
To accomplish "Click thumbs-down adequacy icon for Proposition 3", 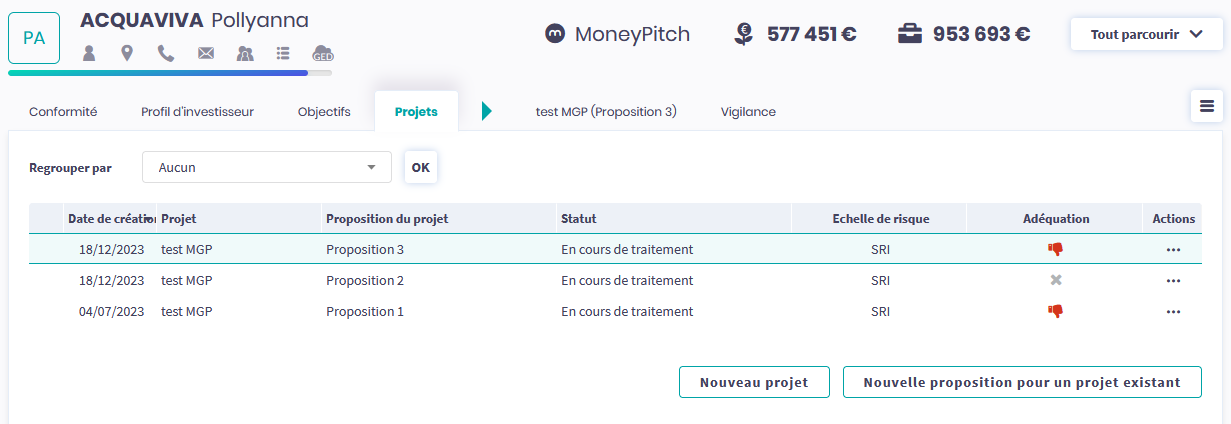I will point(1055,249).
